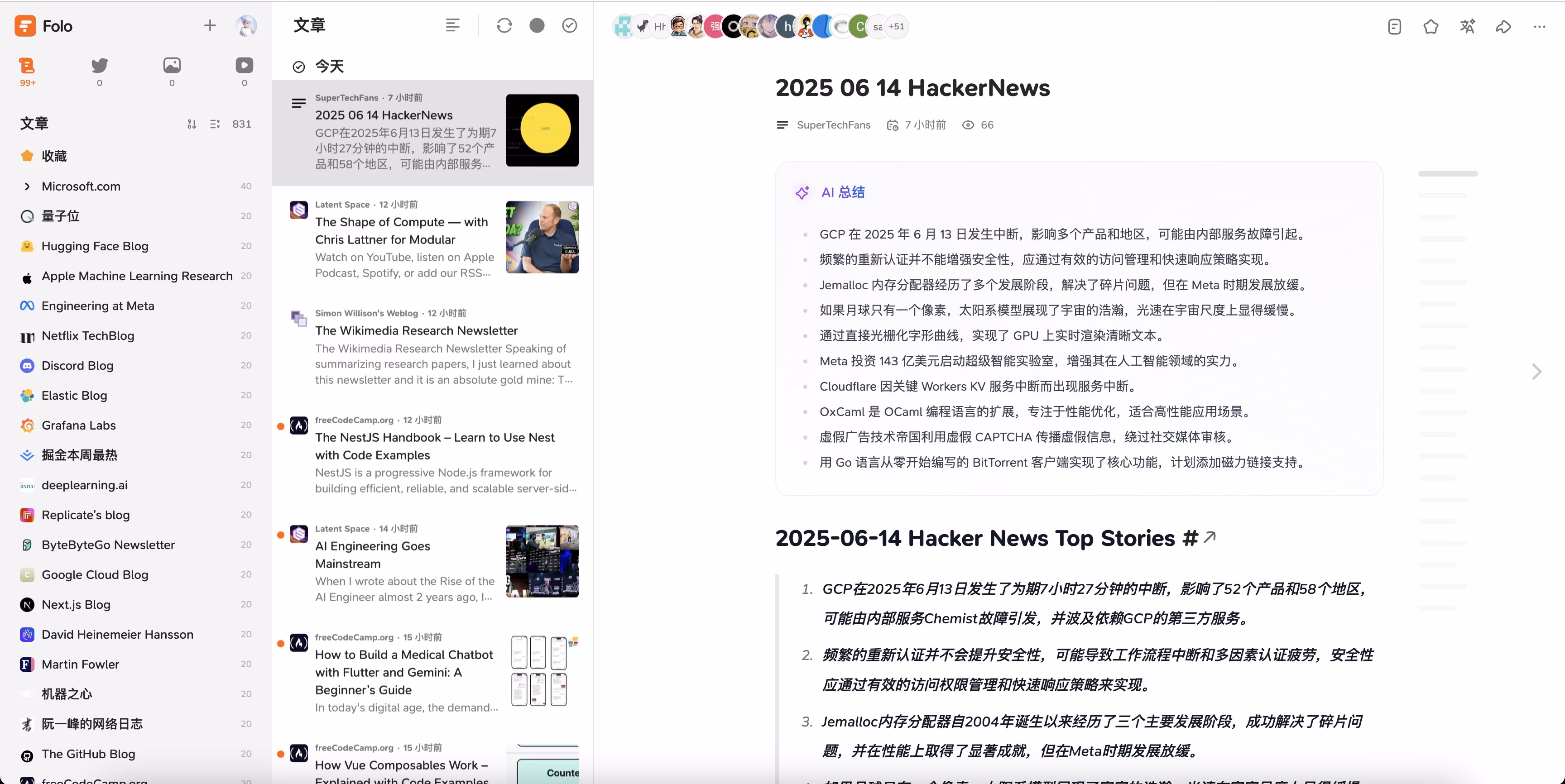Mark today's articles read via 今天 check
The height and width of the screenshot is (784, 1565).
(299, 67)
